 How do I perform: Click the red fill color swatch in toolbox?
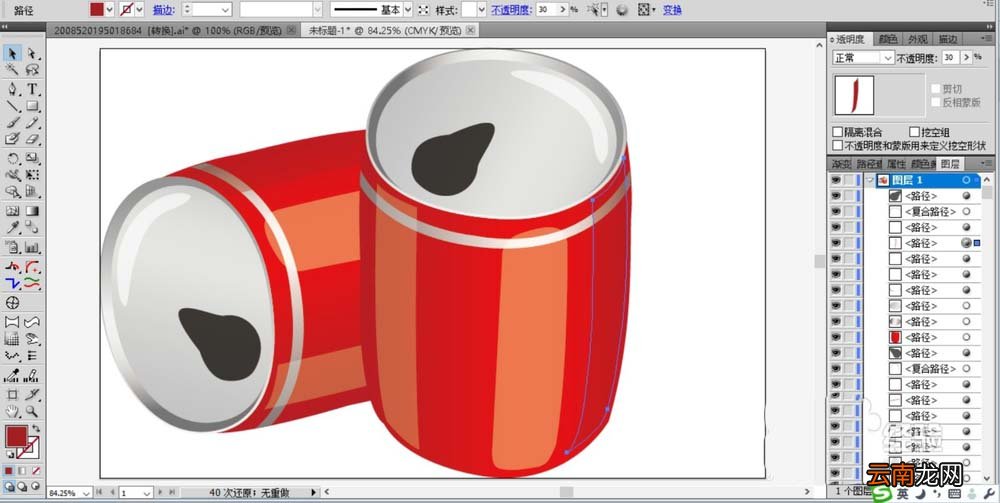click(x=17, y=437)
